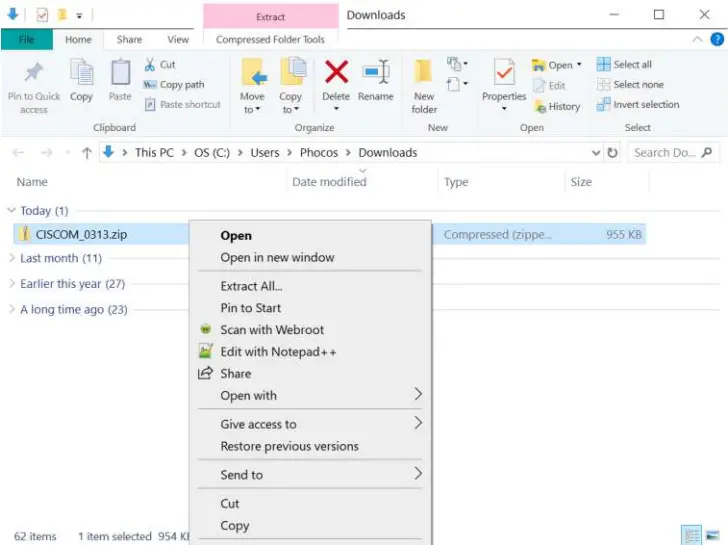Collapse the ribbon with the chevron
The image size is (728, 545).
point(697,39)
